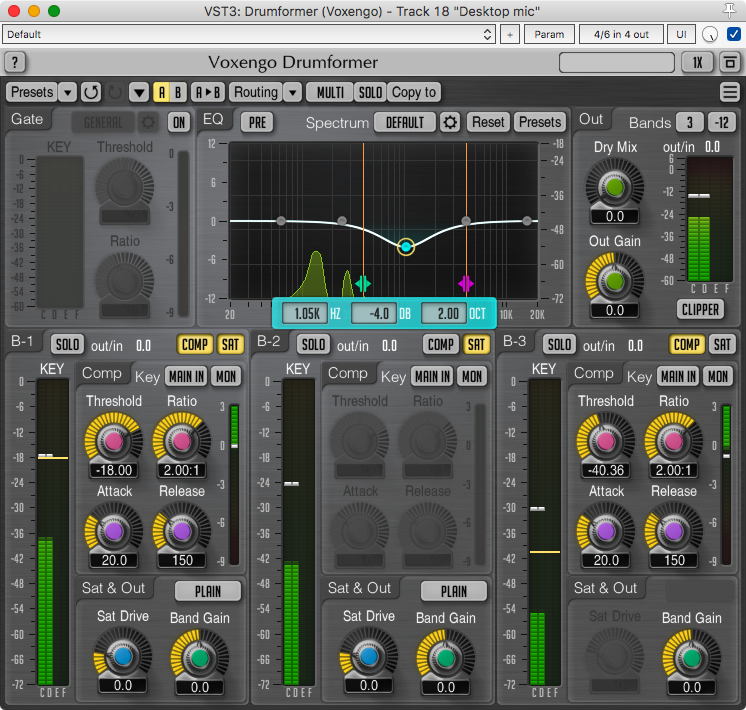
Task: Reset the EQ curve
Action: 488,123
